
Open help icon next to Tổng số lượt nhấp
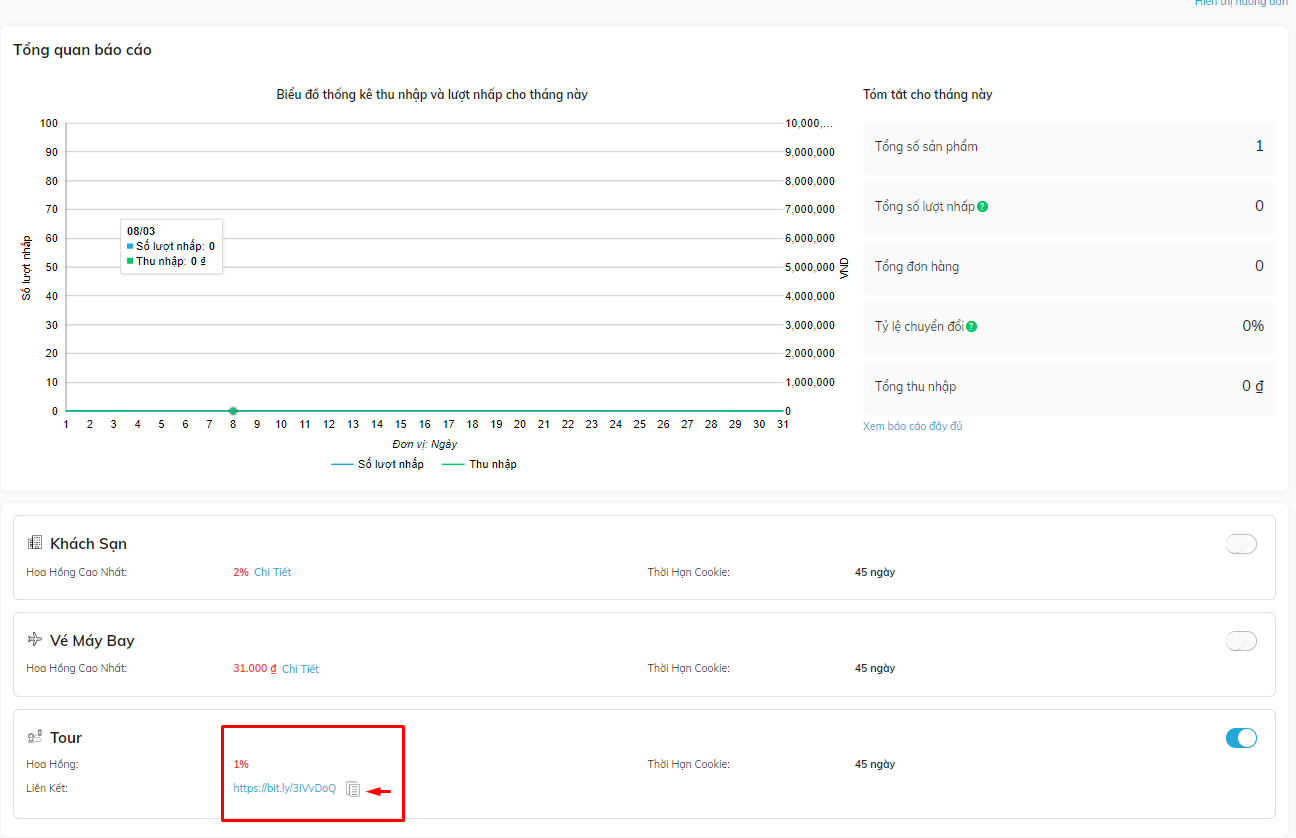[x=983, y=206]
